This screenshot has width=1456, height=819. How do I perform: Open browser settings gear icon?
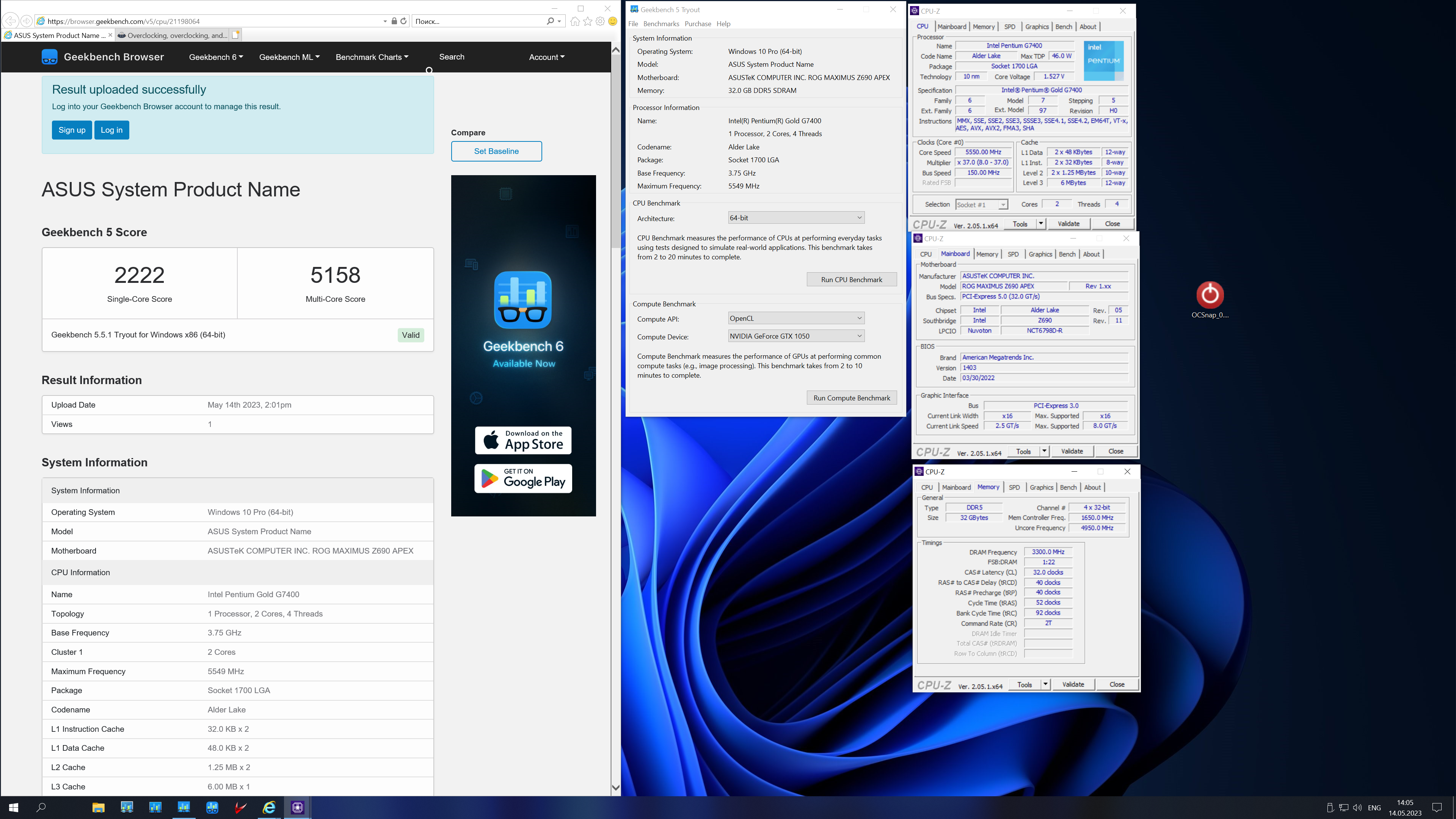tap(600, 21)
